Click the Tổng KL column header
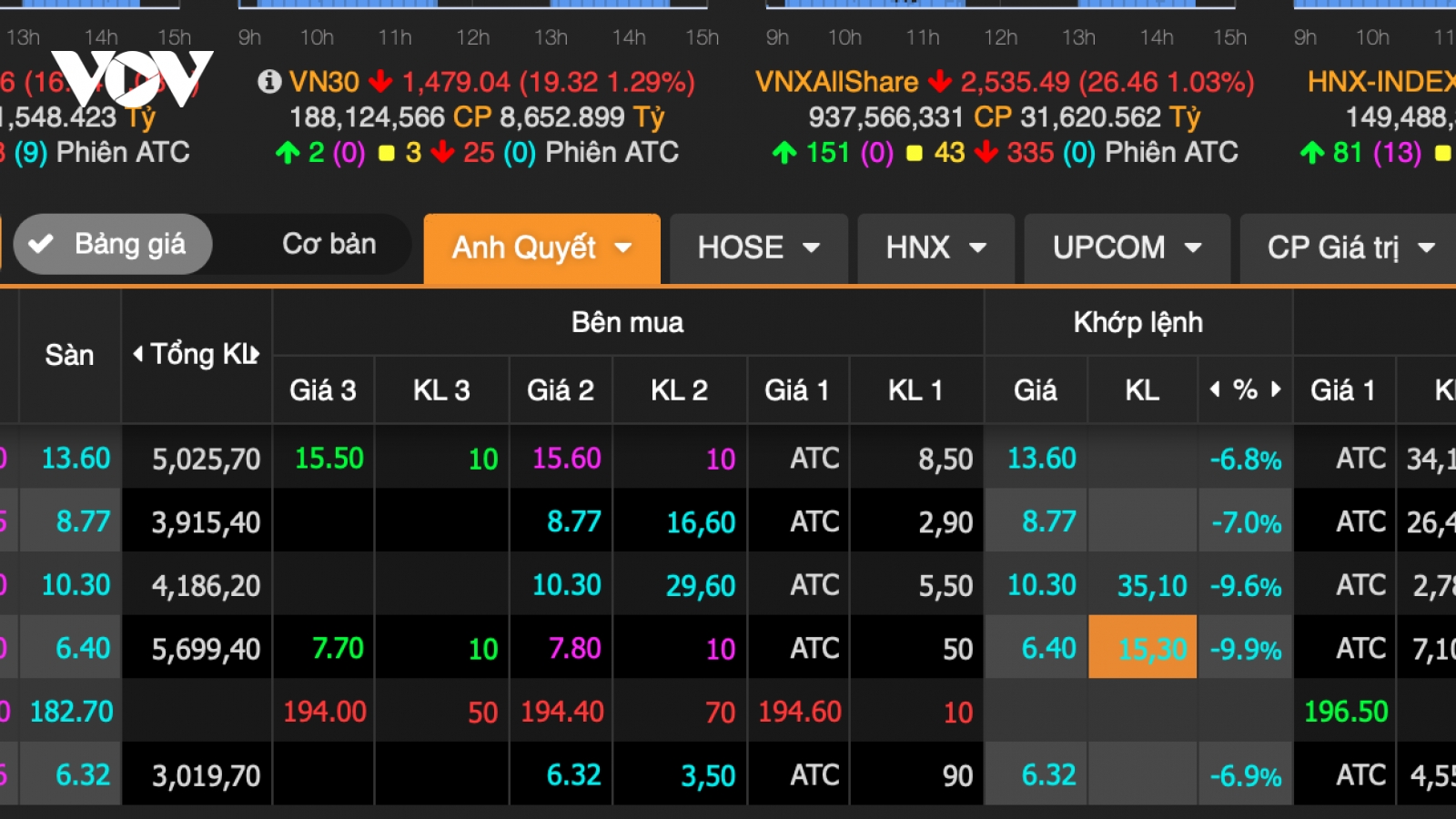The height and width of the screenshot is (819, 1456). click(x=197, y=355)
